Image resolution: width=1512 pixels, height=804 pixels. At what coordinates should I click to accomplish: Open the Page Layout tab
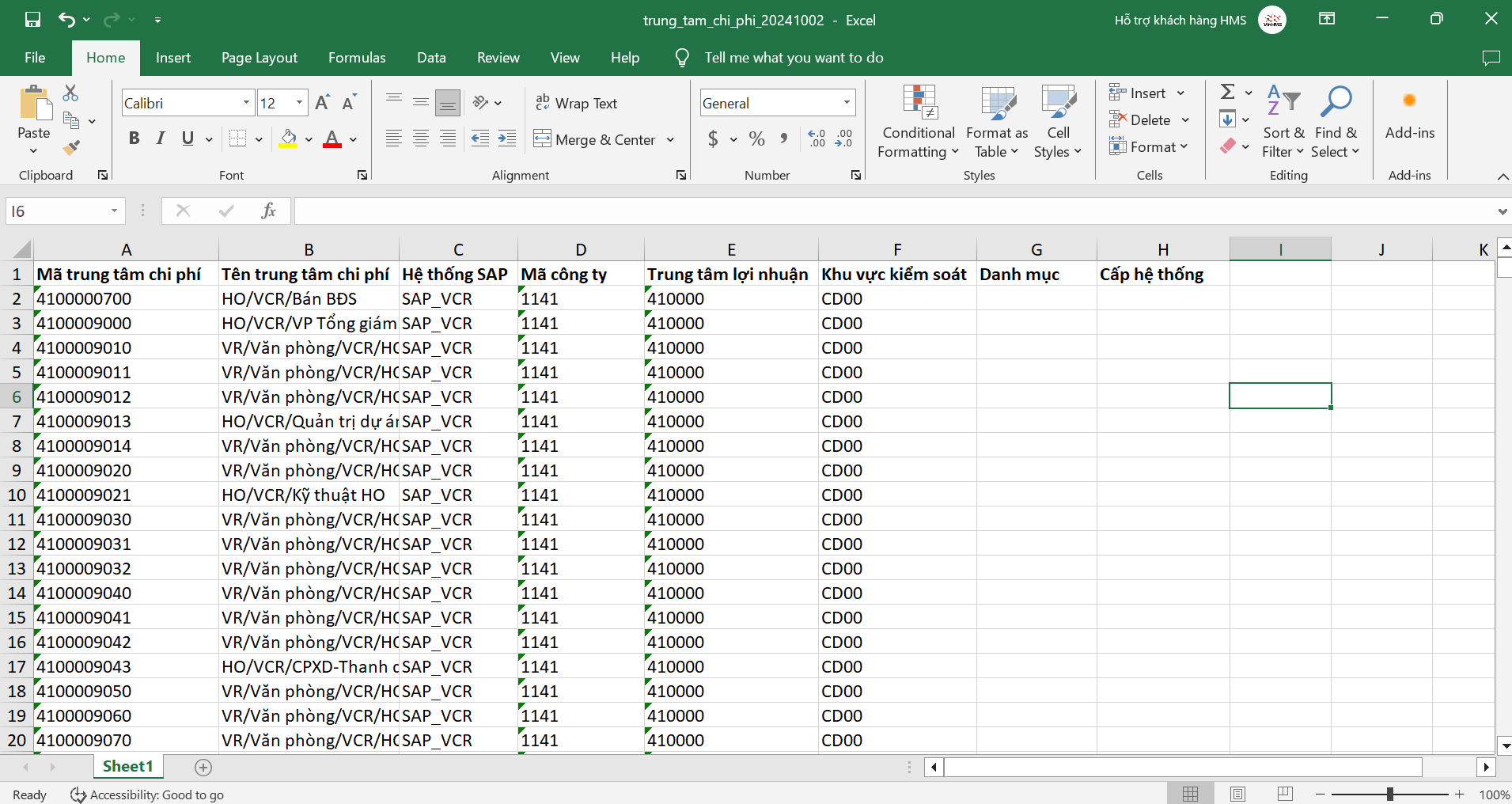[260, 58]
